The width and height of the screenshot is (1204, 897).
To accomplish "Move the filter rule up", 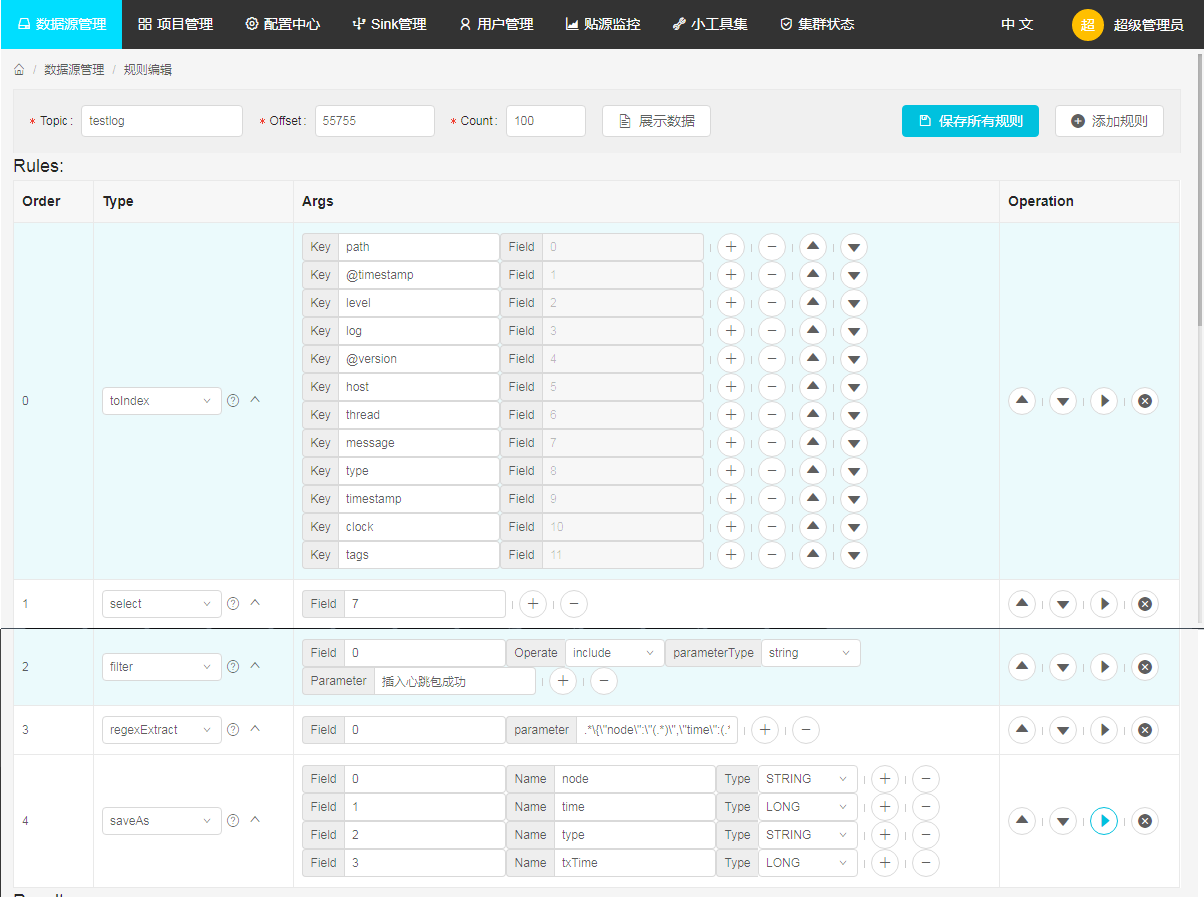I will 1022,667.
